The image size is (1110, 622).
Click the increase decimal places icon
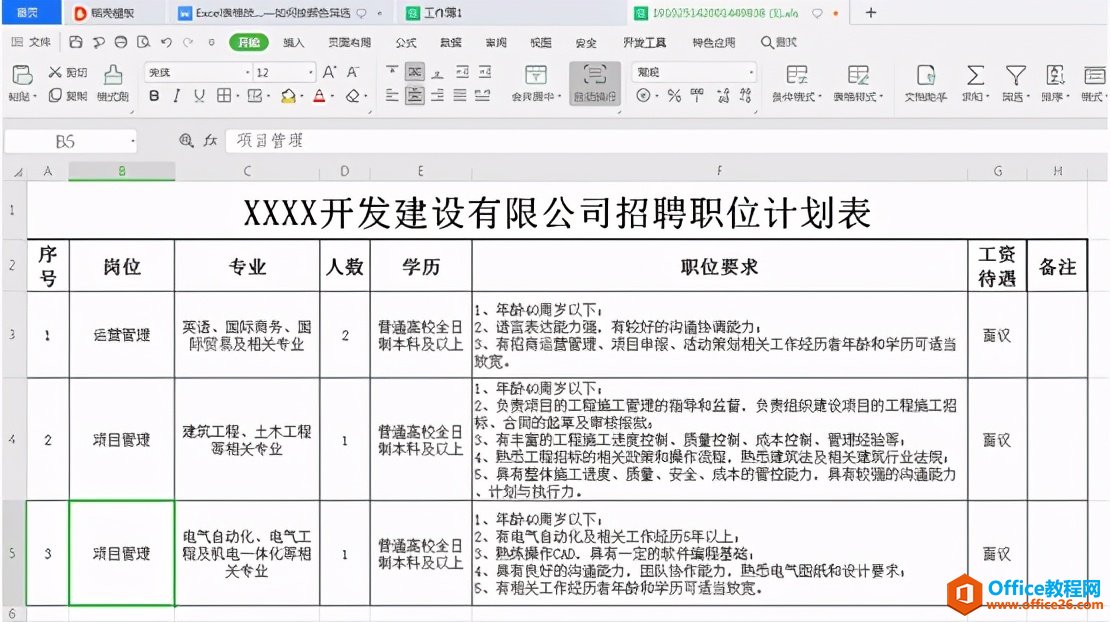coord(723,96)
